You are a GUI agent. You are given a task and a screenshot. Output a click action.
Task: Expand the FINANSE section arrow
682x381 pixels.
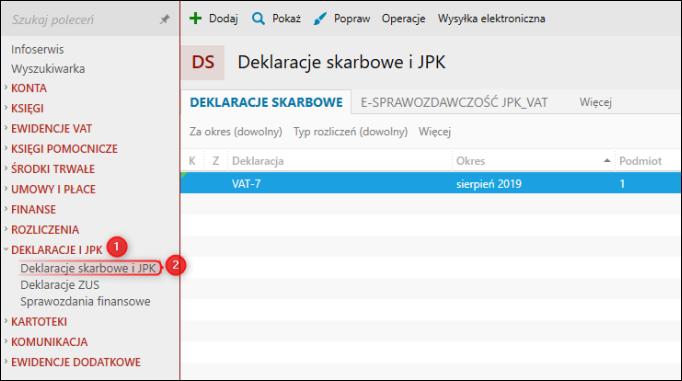pyautogui.click(x=6, y=209)
